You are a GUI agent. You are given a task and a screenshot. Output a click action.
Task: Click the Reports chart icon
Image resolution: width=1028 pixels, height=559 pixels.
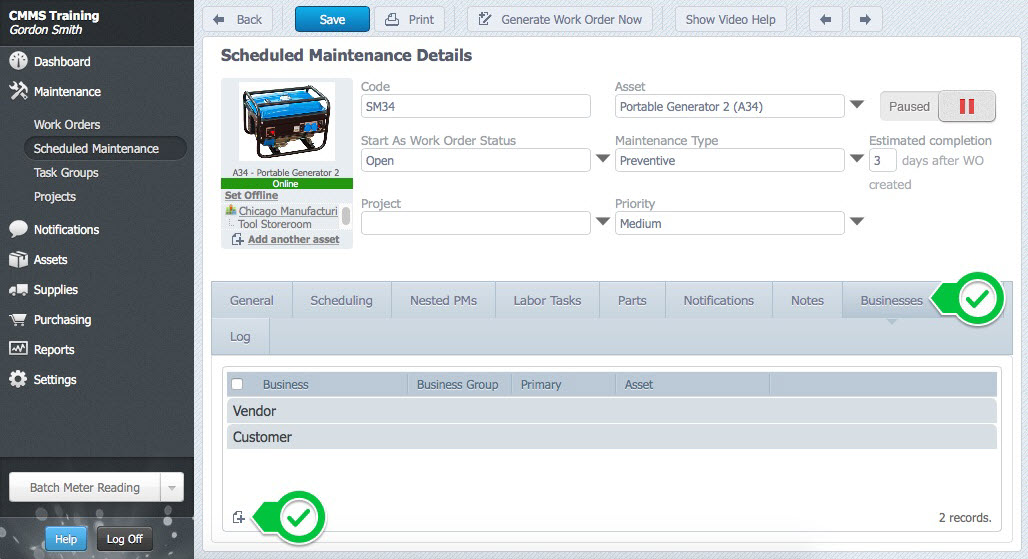pyautogui.click(x=18, y=349)
